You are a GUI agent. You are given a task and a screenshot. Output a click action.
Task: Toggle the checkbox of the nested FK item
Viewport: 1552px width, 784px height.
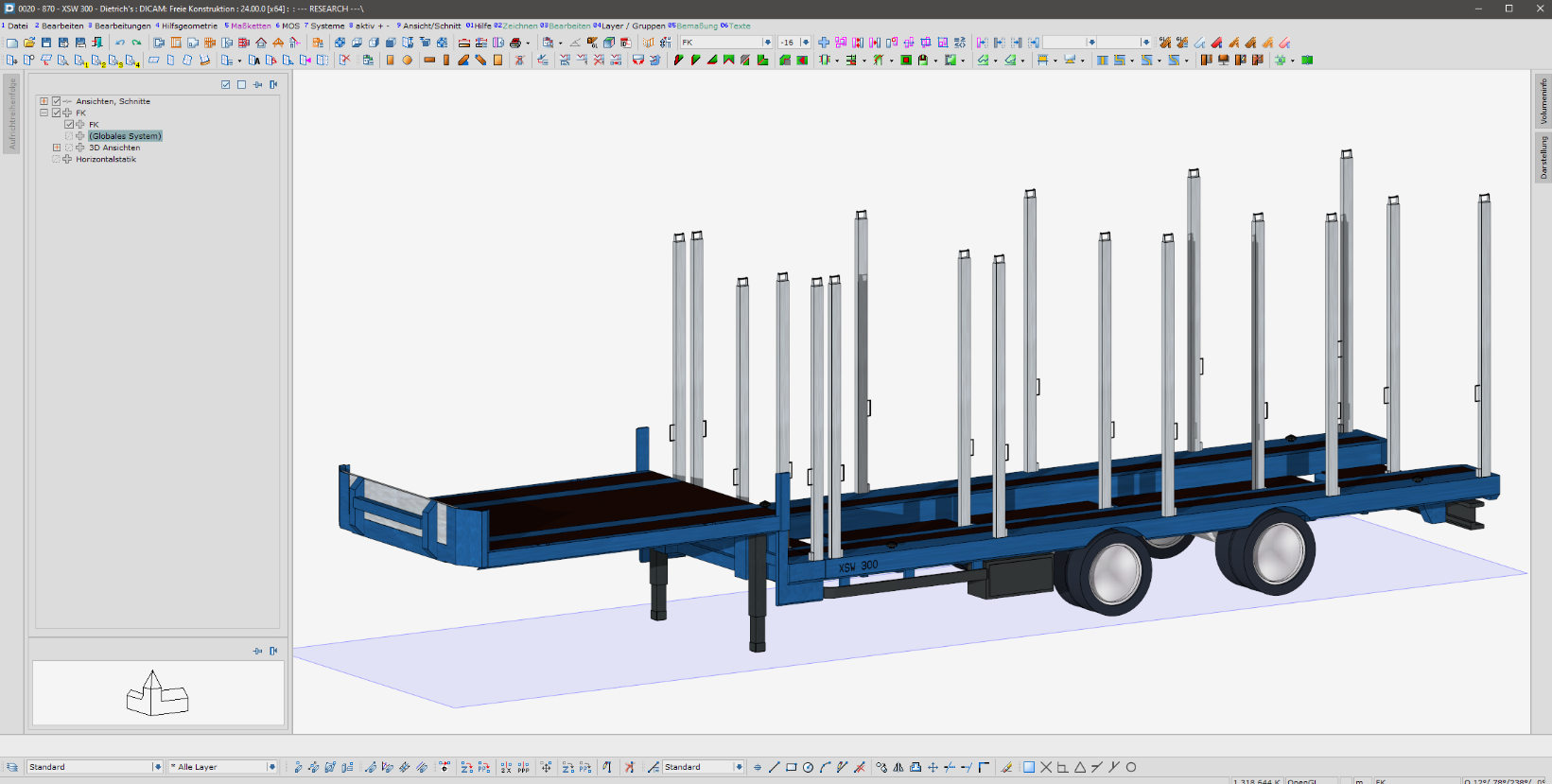click(x=69, y=124)
